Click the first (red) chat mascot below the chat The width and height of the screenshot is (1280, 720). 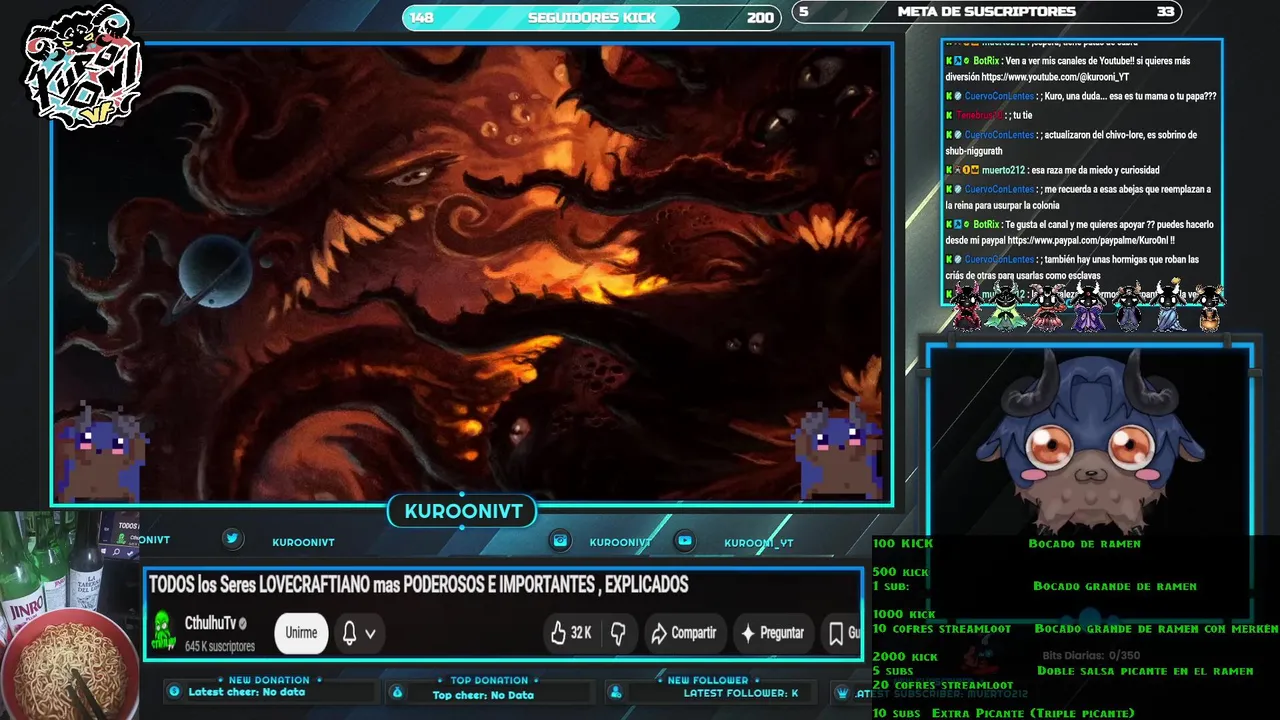(x=966, y=307)
